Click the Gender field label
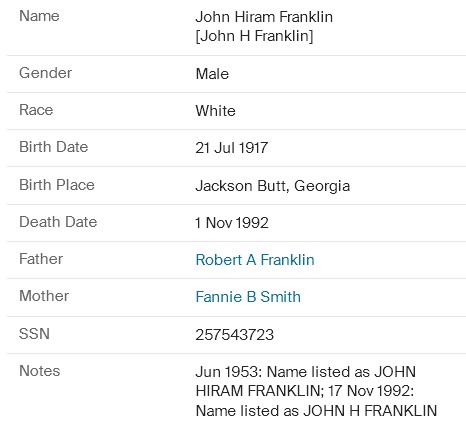Screen dimensions: 466x431 [45, 73]
